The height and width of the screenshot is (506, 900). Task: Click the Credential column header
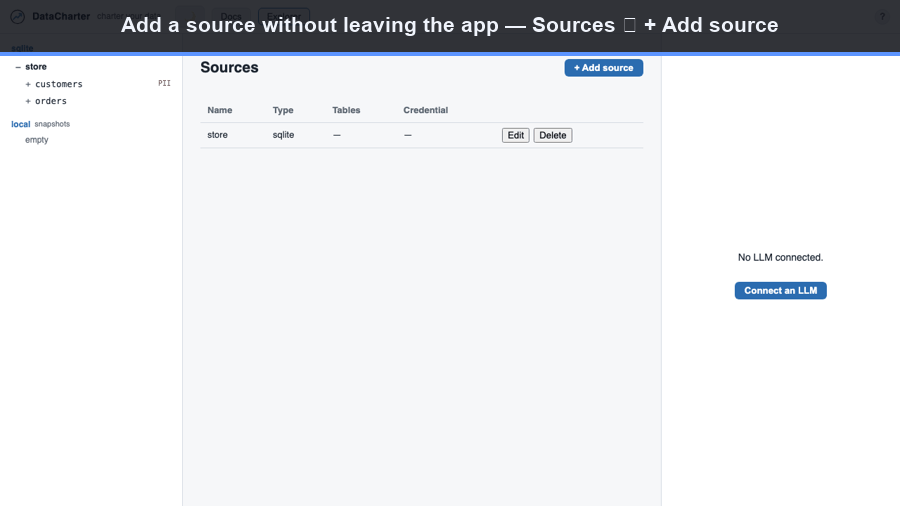[425, 110]
